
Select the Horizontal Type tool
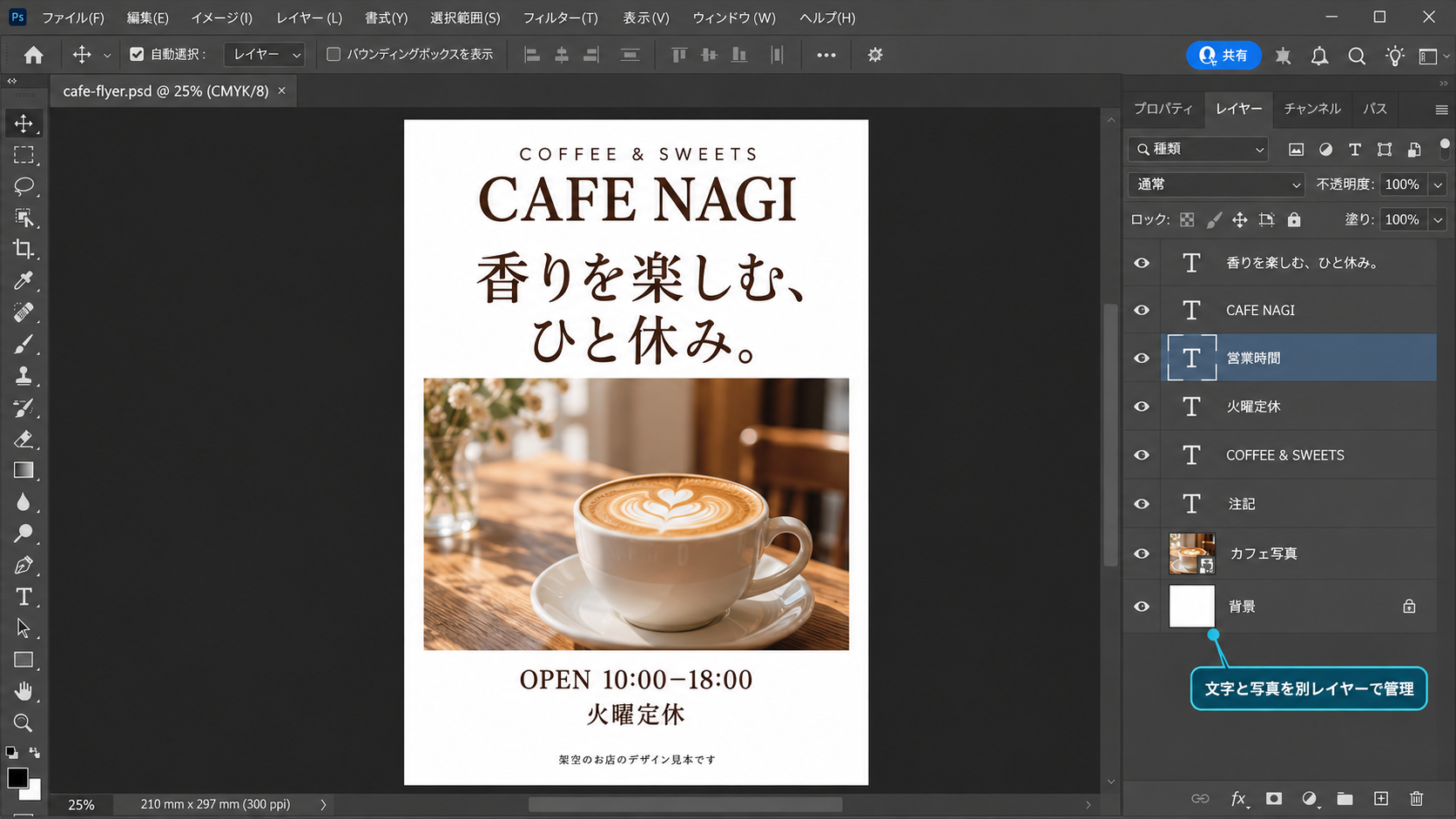24,597
